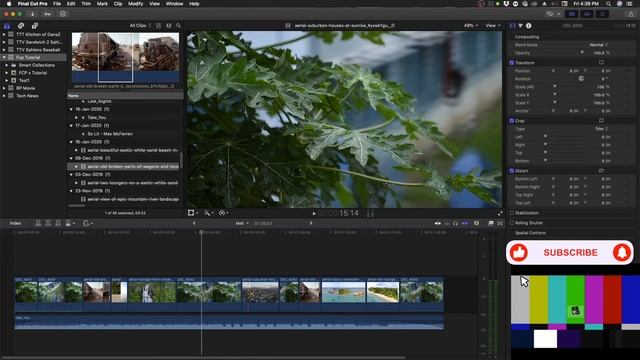Expand the Tech News library

[4, 96]
